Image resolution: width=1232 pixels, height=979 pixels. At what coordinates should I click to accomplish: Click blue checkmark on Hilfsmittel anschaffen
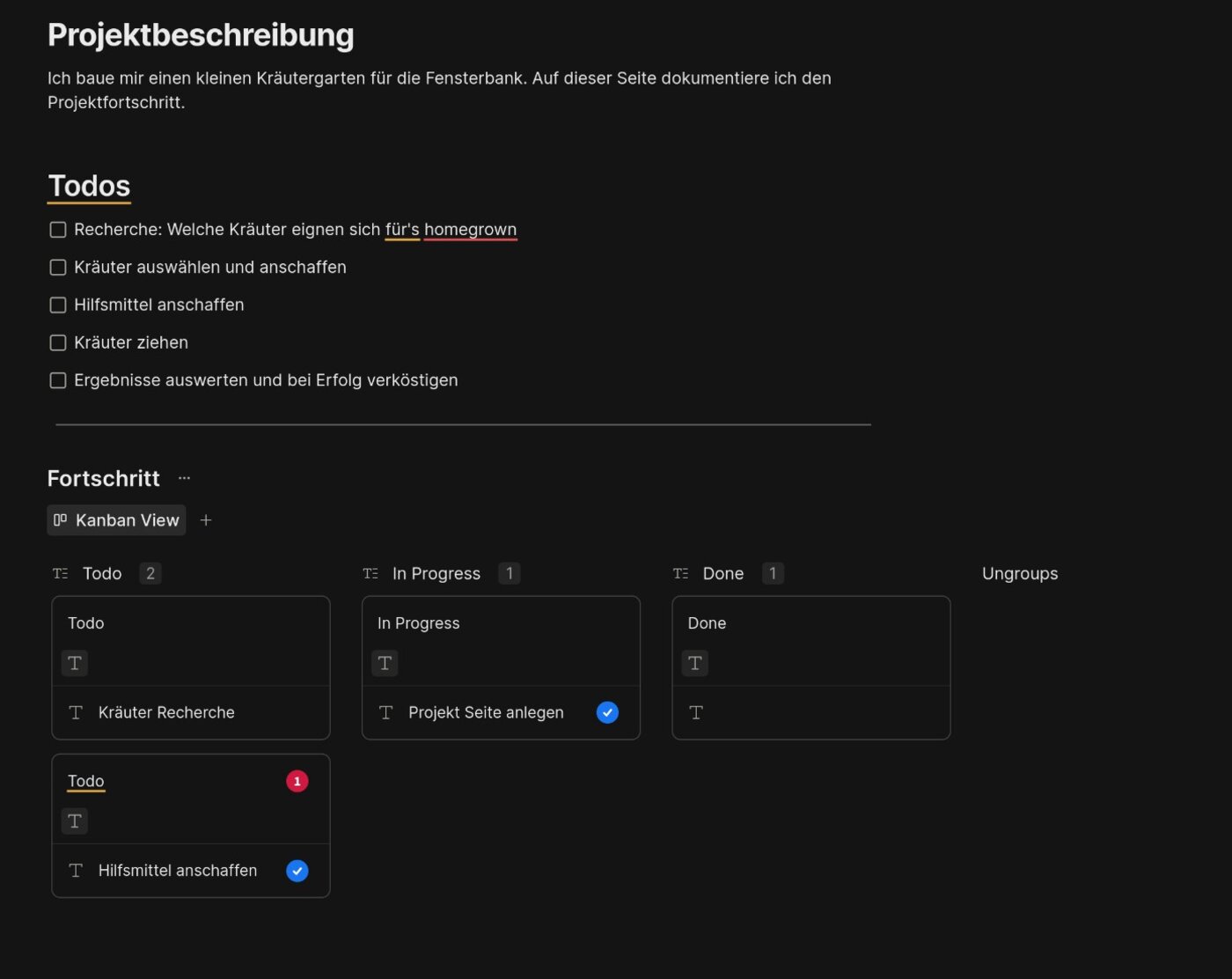(x=297, y=871)
